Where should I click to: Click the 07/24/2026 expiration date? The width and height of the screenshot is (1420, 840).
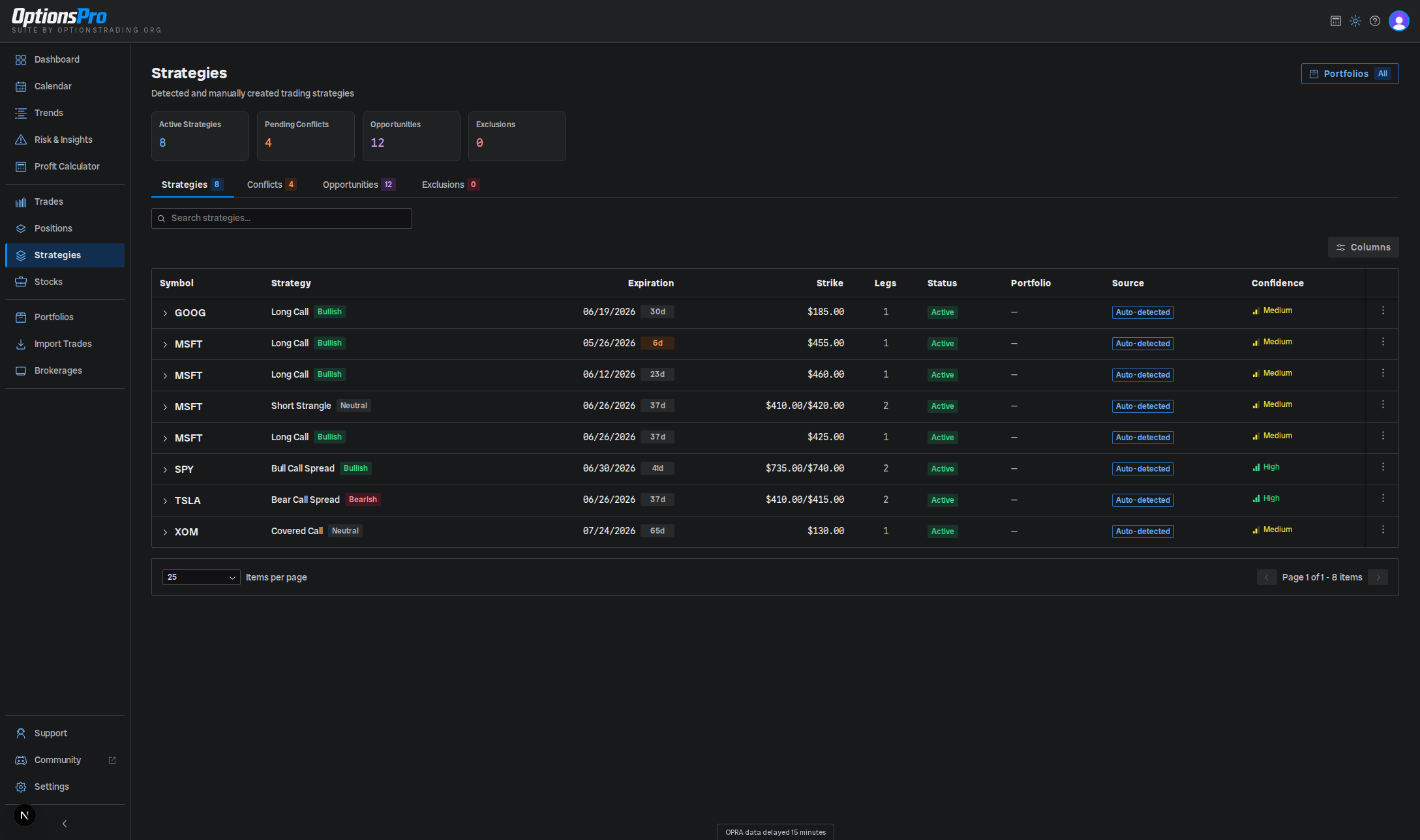click(x=609, y=531)
